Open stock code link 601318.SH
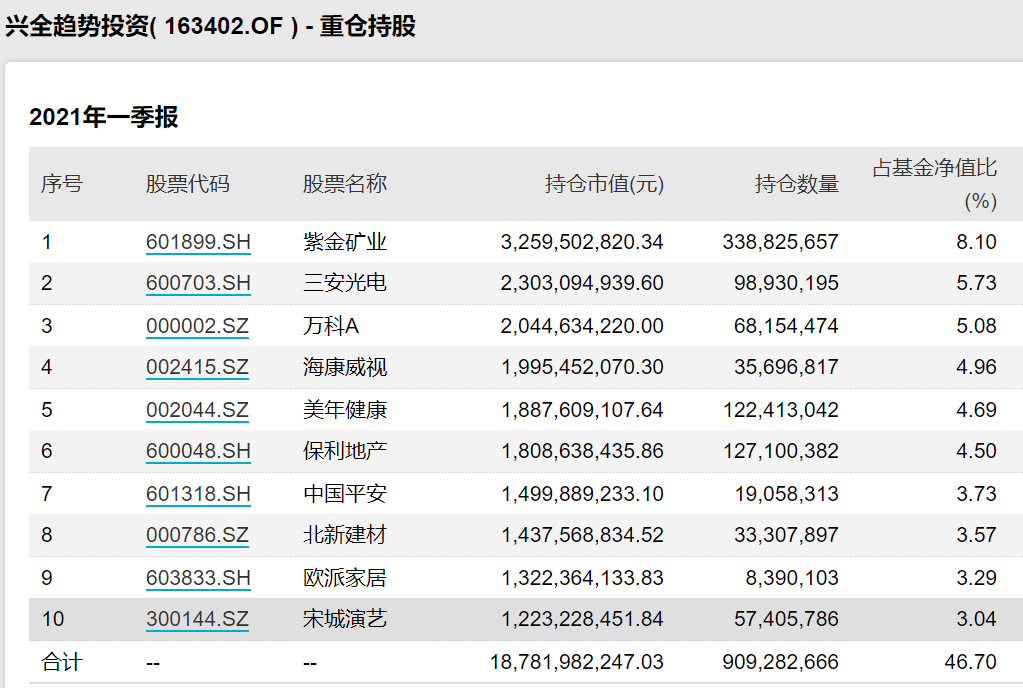This screenshot has height=688, width=1023. 198,494
